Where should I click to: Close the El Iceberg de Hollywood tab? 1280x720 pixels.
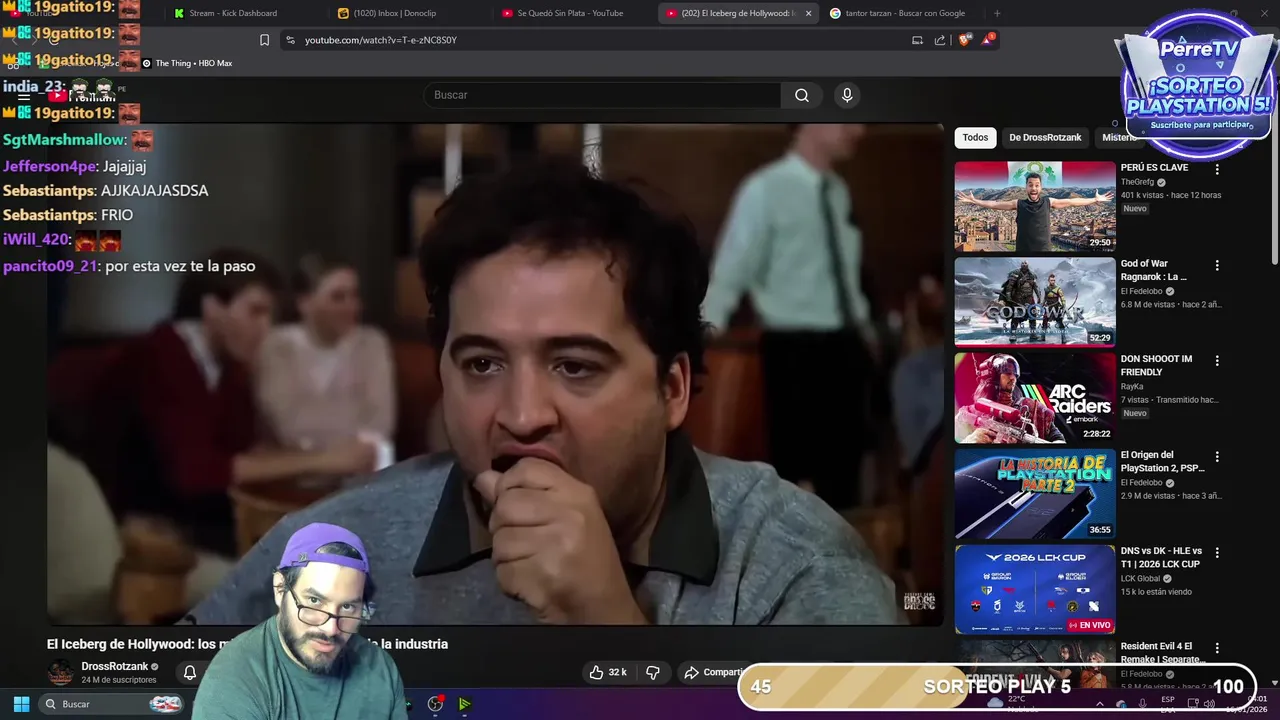pos(807,13)
